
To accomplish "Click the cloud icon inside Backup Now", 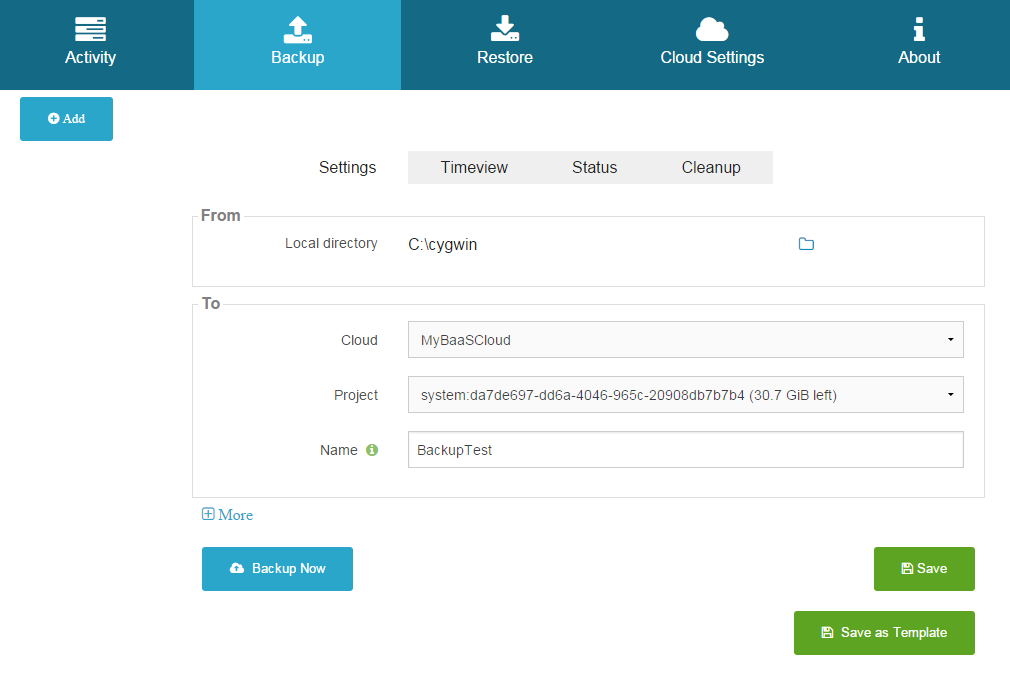I will (x=235, y=568).
